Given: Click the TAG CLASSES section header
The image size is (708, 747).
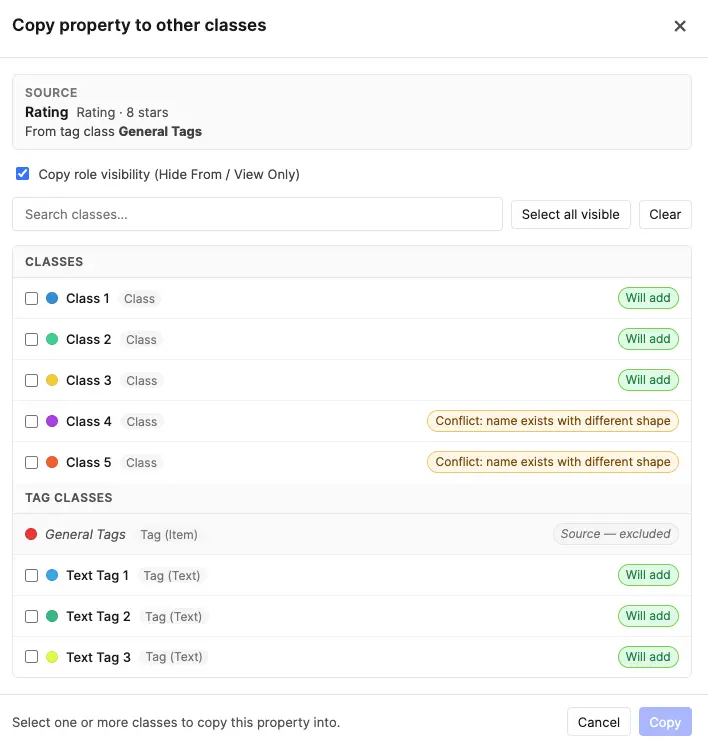Looking at the screenshot, I should coord(69,497).
